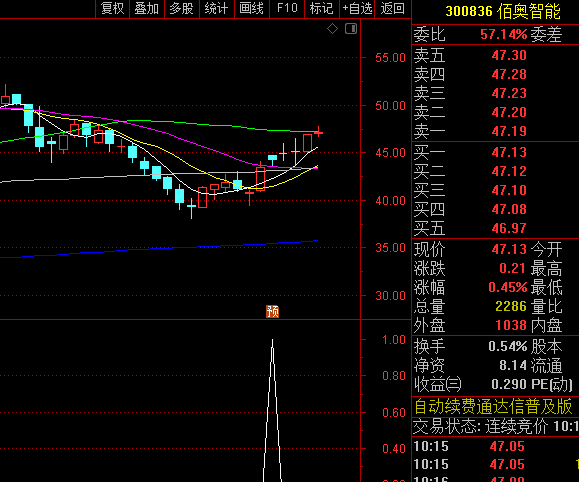Click the 卖五 ask price 47.30
579x482 pixels.
click(509, 55)
